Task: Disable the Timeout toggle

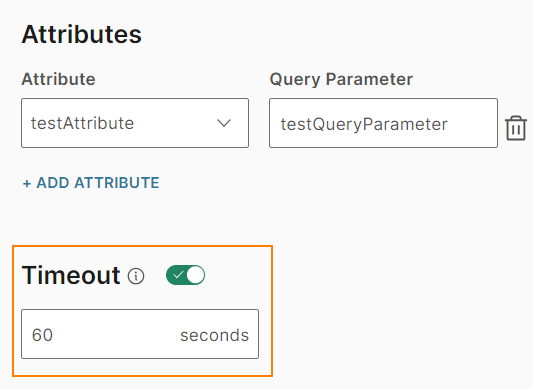Action: pyautogui.click(x=185, y=275)
